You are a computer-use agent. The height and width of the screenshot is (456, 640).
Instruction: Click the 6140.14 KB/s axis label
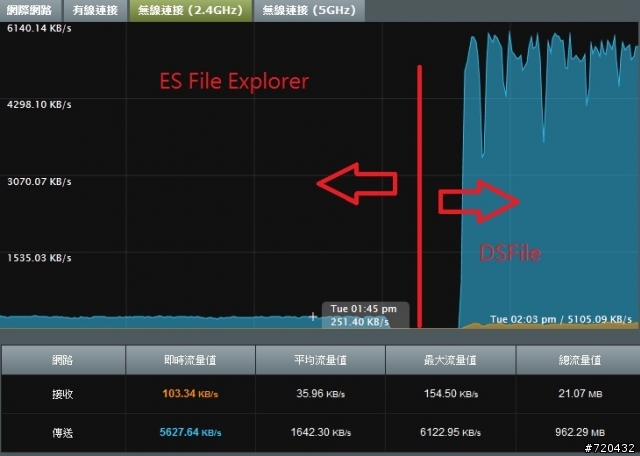click(x=39, y=29)
